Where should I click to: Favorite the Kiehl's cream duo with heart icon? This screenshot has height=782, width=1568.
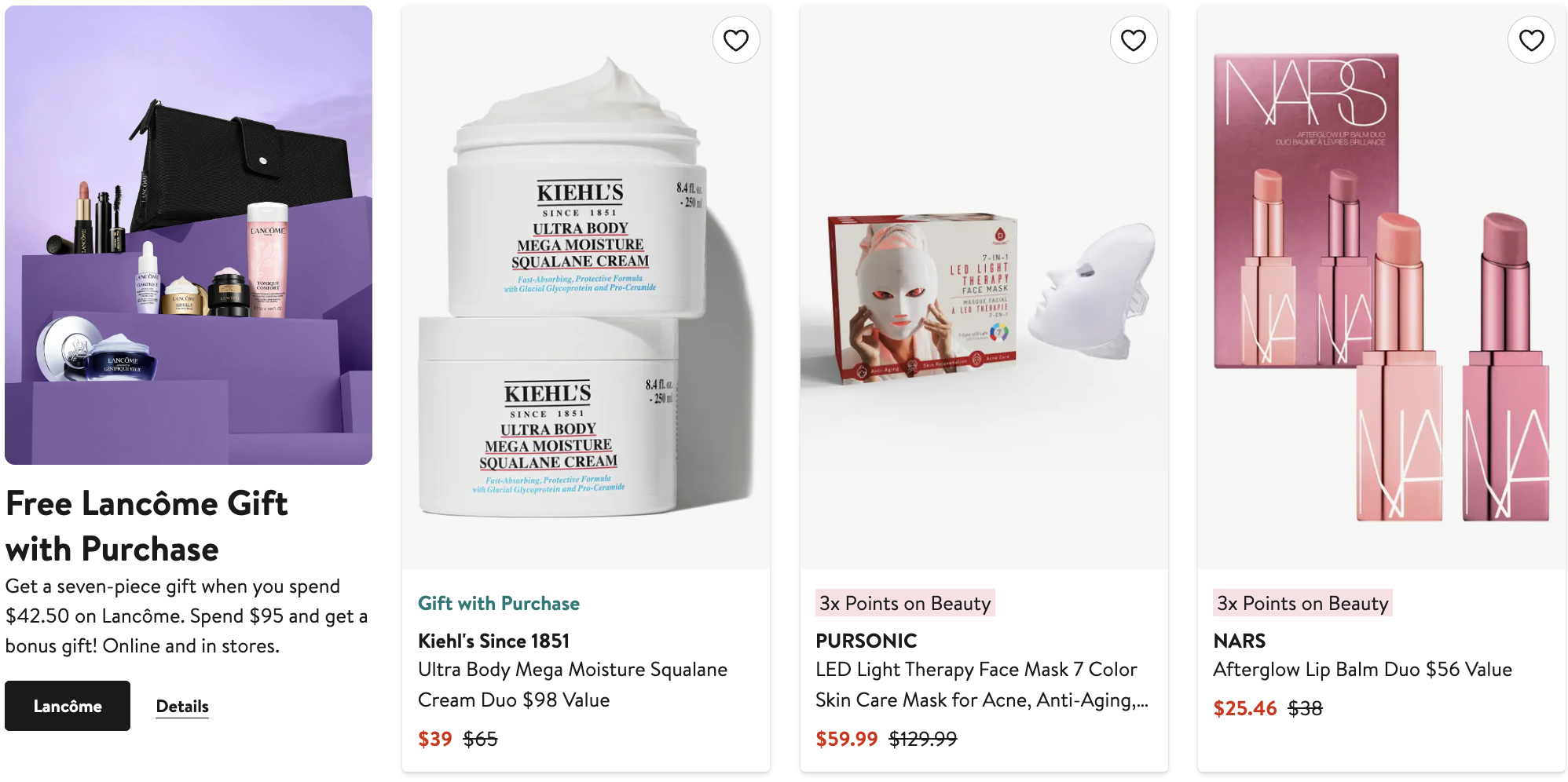tap(736, 40)
